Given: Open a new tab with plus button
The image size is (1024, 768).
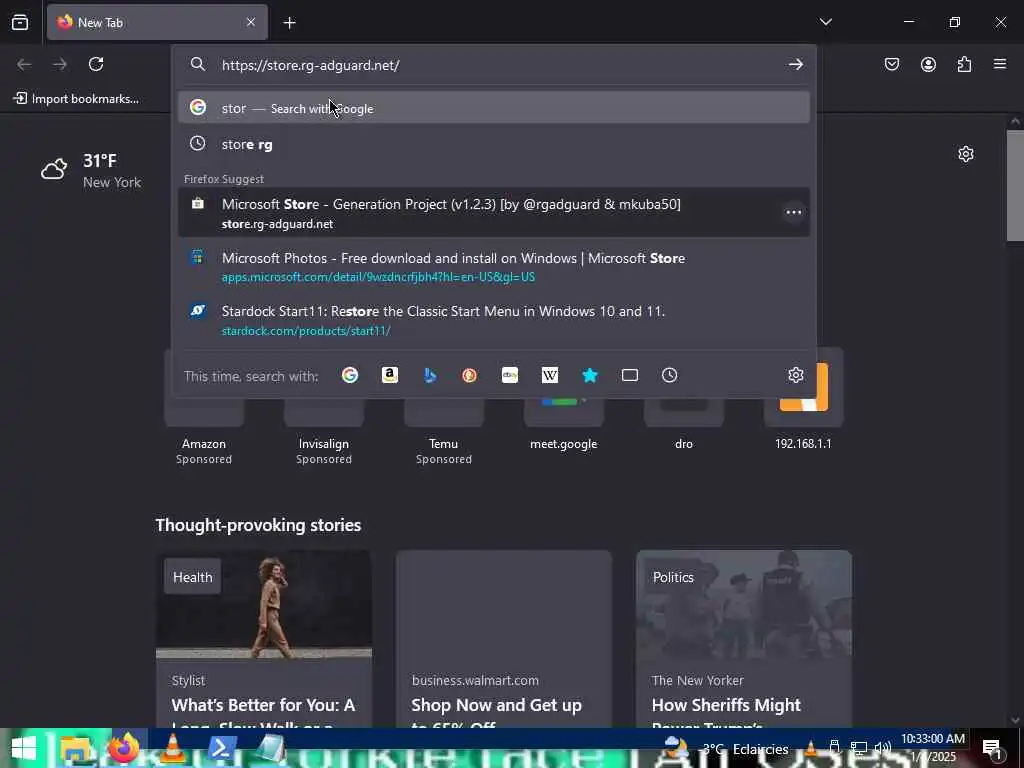Looking at the screenshot, I should (290, 23).
